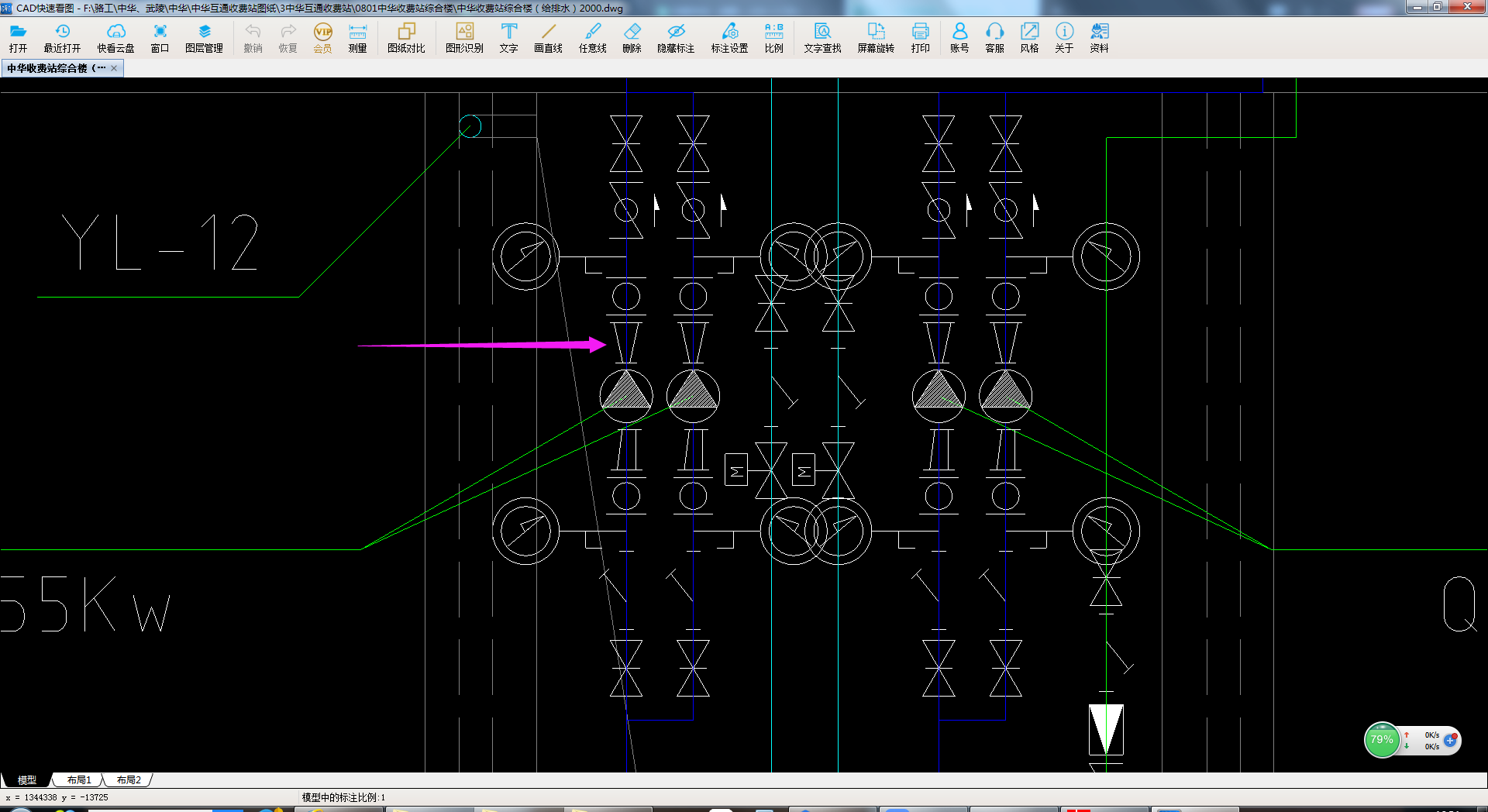The image size is (1488, 812).
Task: Click the YL-12 label in drawing
Action: click(x=160, y=243)
